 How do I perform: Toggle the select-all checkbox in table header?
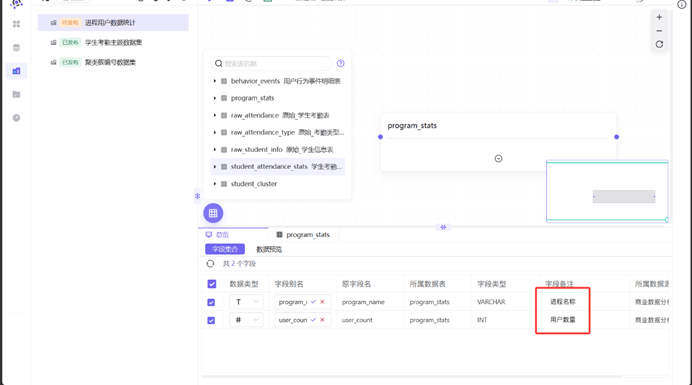pos(212,284)
